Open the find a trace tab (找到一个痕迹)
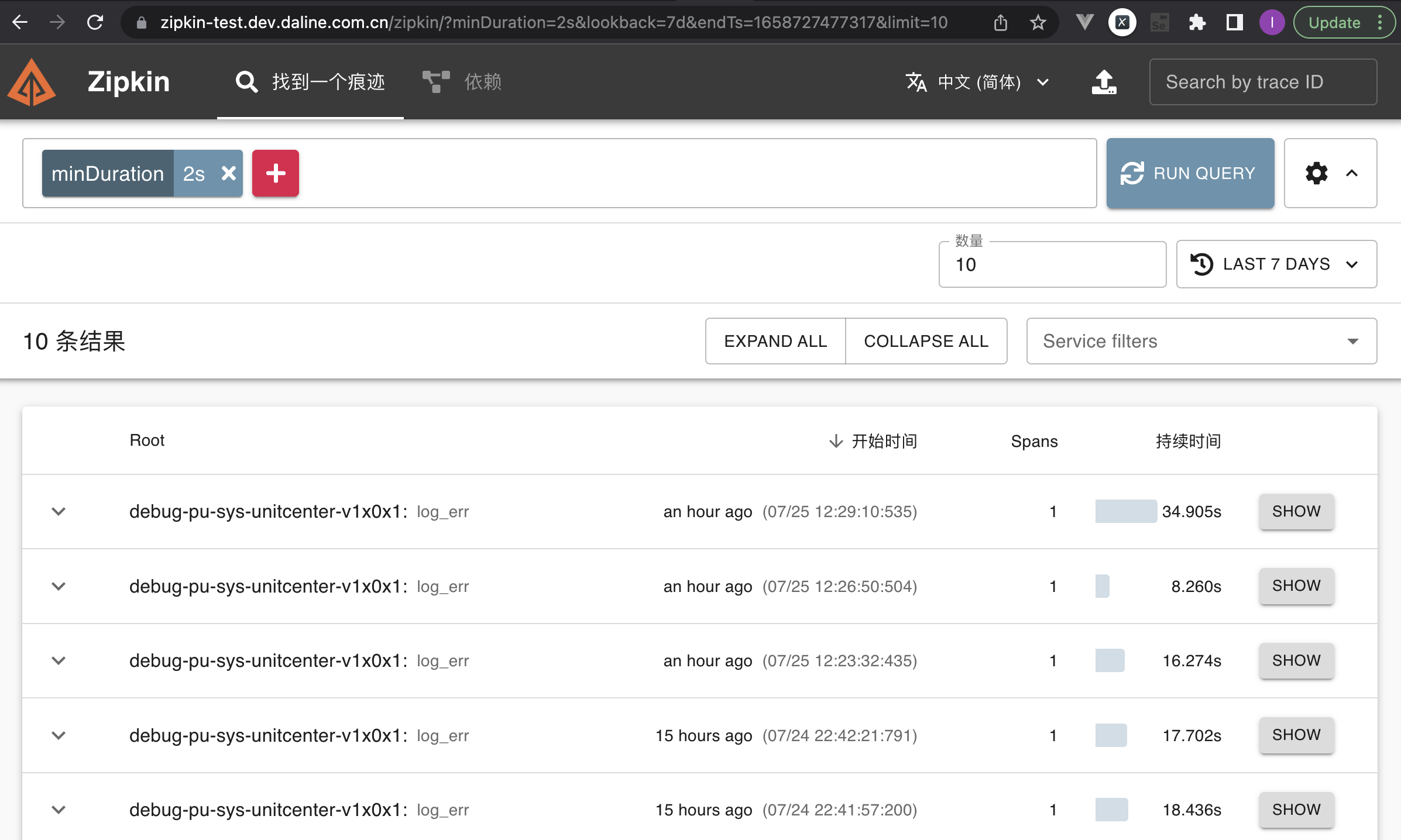Screen dimensions: 1401x840 (310, 82)
